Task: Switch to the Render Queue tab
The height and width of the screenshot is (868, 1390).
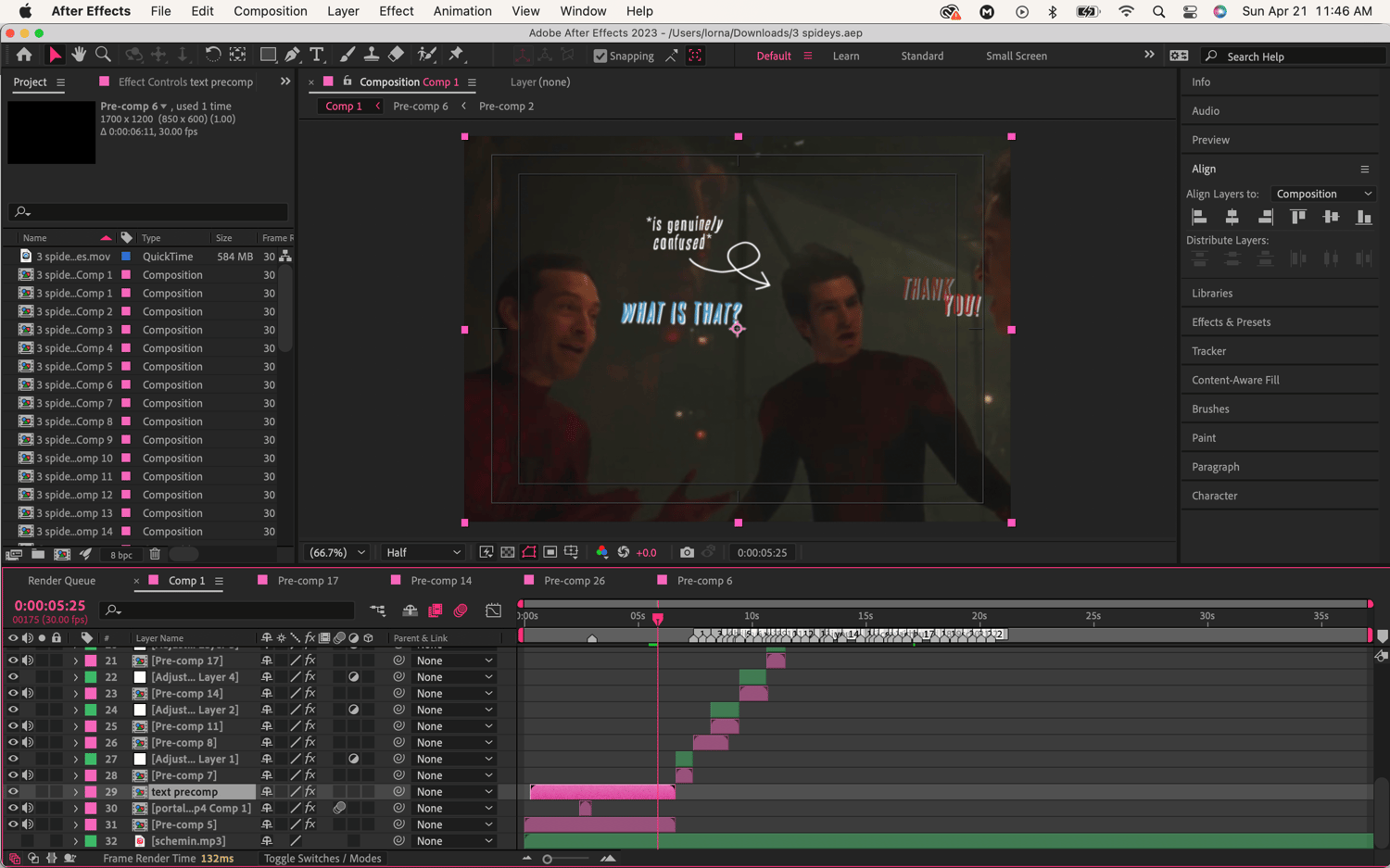Action: point(61,581)
